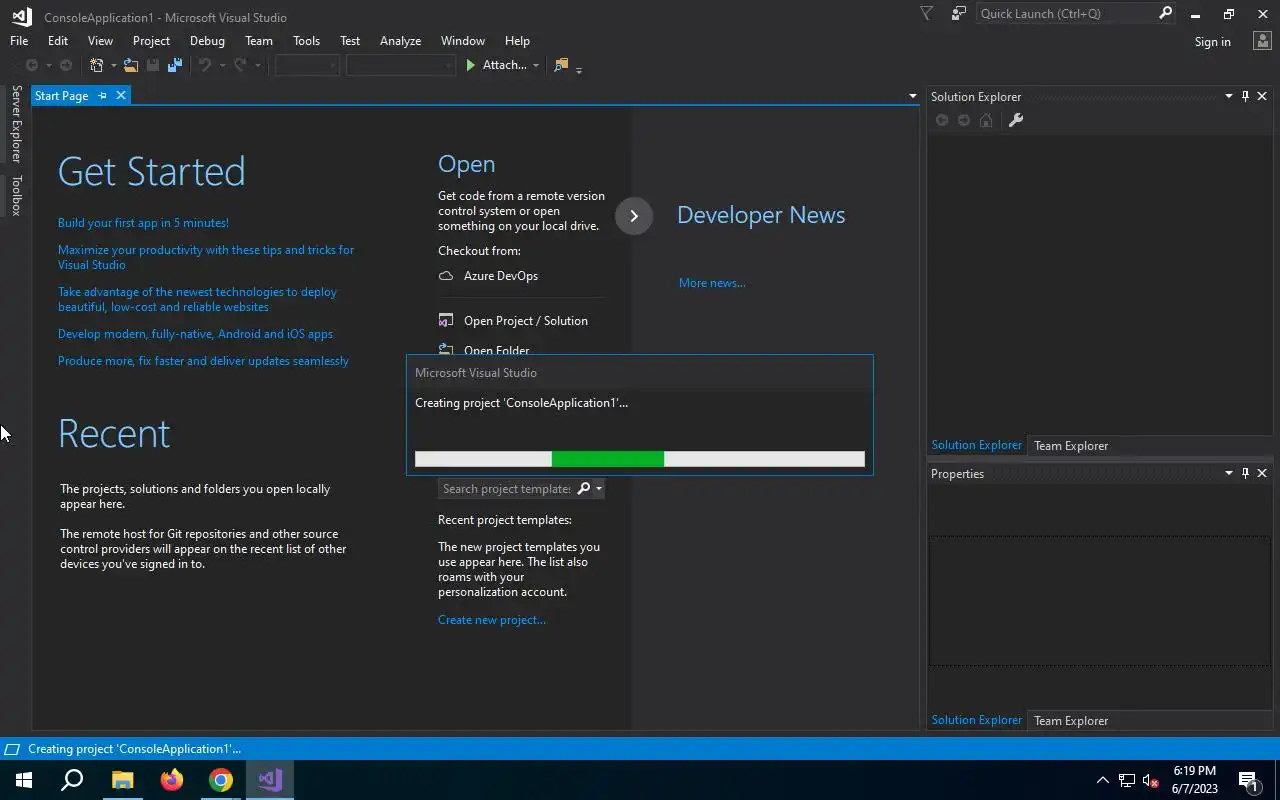Click the Build your first app link
Image resolution: width=1280 pixels, height=800 pixels.
pos(143,223)
